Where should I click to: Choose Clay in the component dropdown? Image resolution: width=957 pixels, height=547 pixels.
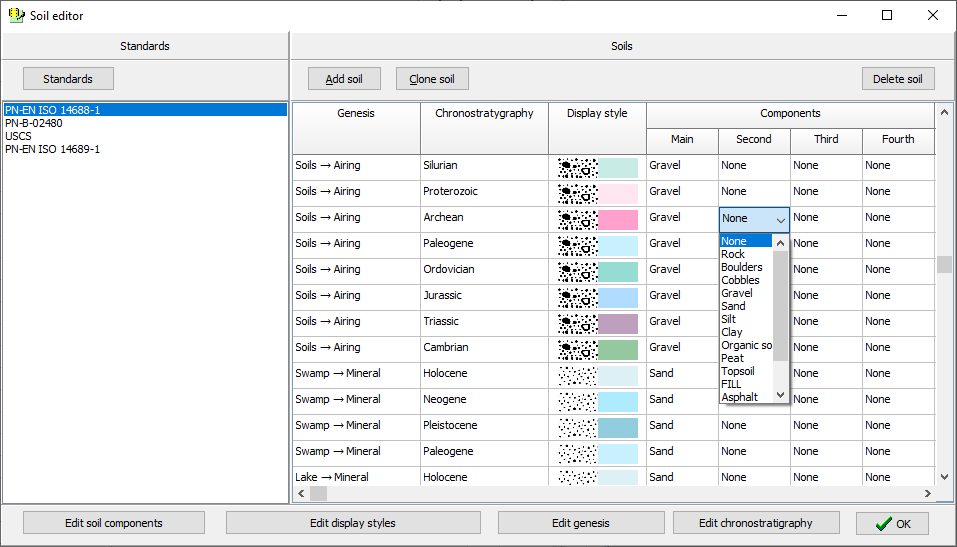point(732,332)
